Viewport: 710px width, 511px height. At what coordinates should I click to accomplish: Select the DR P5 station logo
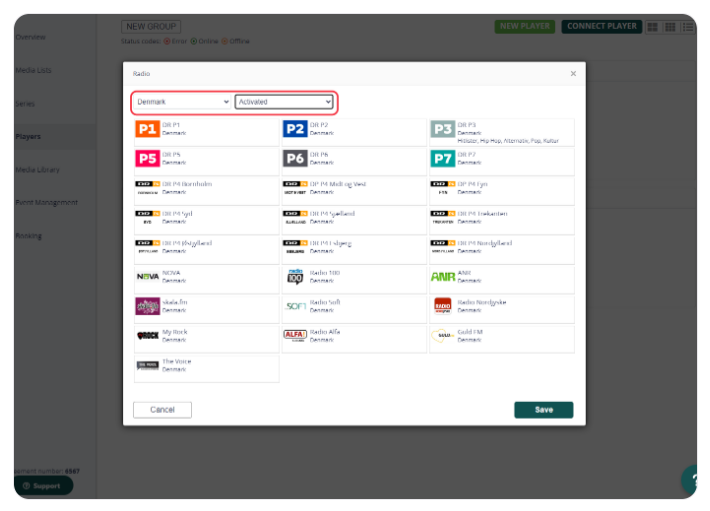[x=148, y=159]
